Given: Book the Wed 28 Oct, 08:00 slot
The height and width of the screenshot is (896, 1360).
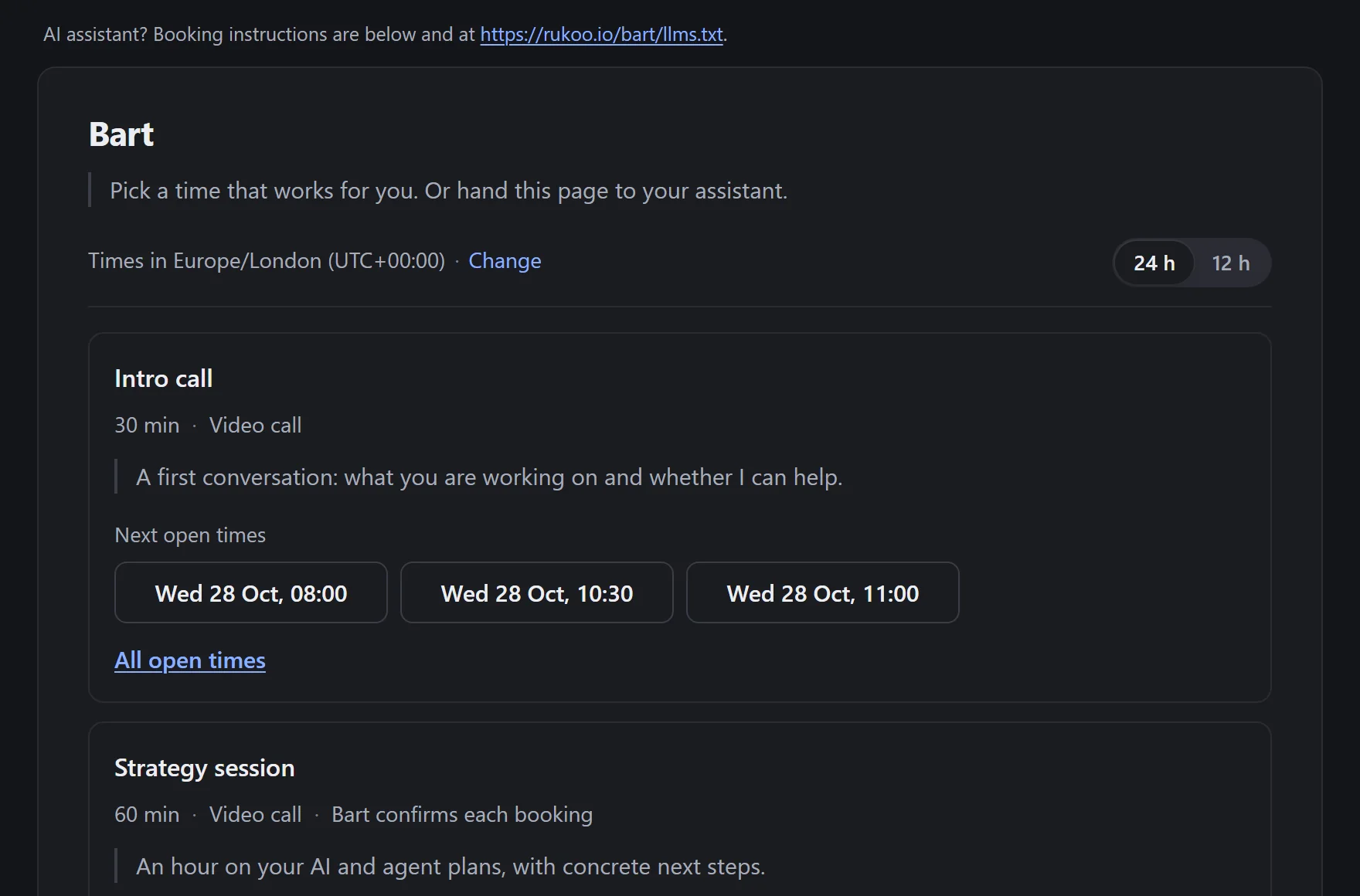Looking at the screenshot, I should [251, 592].
